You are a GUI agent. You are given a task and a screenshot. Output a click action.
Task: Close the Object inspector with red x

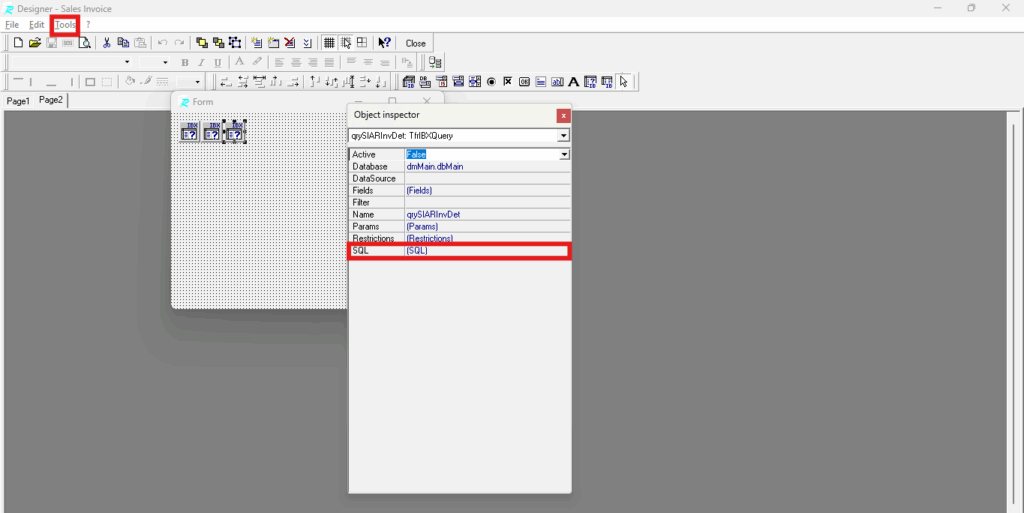(563, 116)
